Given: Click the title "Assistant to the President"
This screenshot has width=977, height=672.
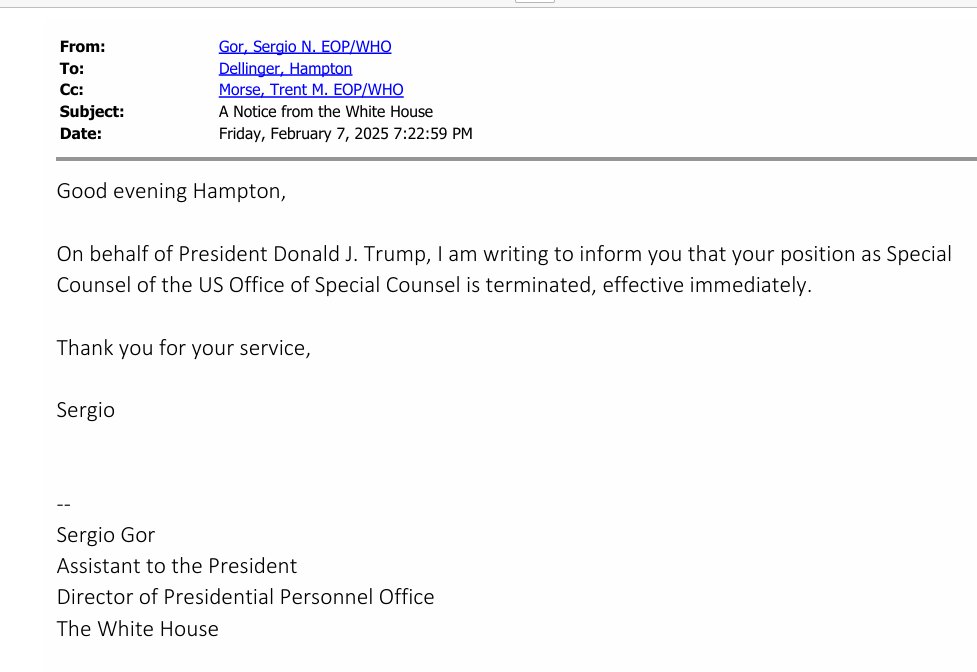Looking at the screenshot, I should pyautogui.click(x=177, y=566).
